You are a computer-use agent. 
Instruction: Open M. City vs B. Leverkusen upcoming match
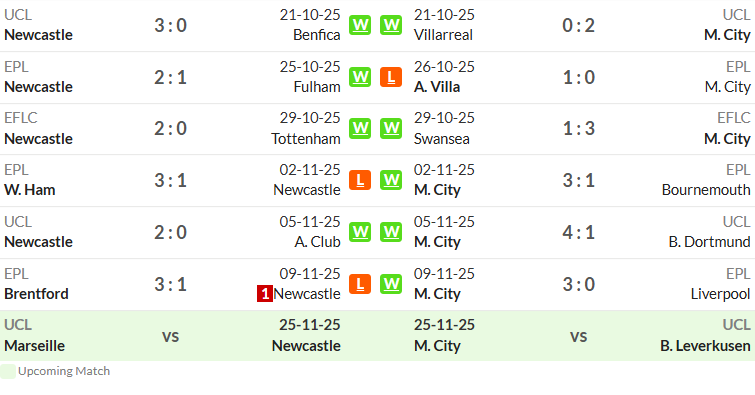(579, 336)
